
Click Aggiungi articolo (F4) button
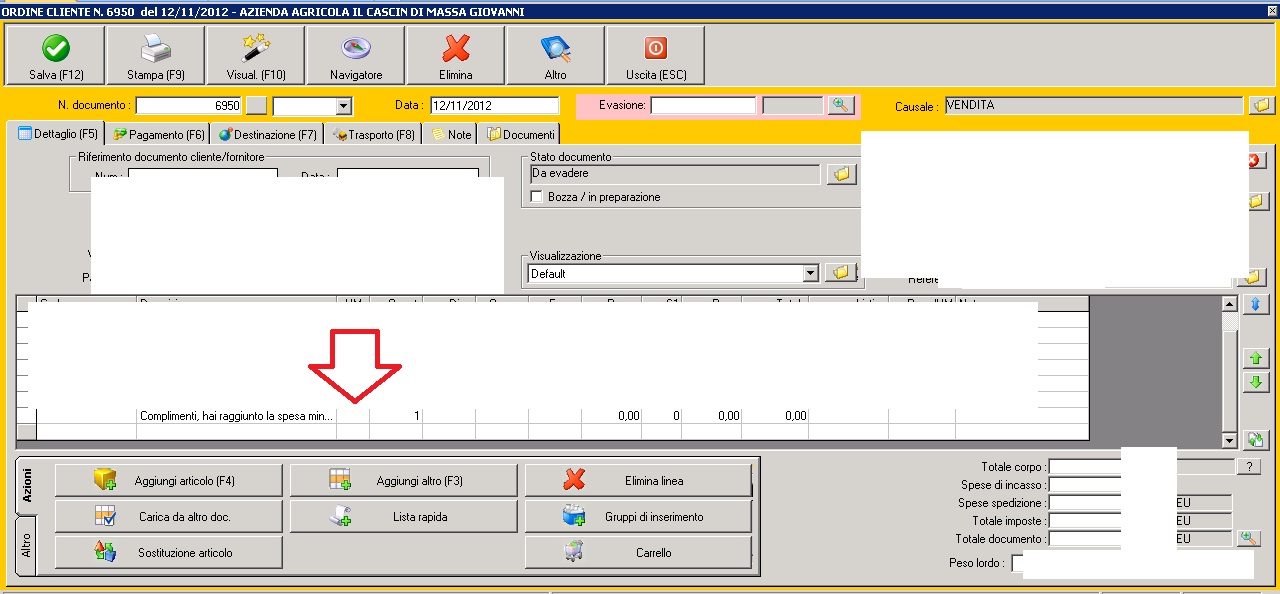(x=169, y=481)
